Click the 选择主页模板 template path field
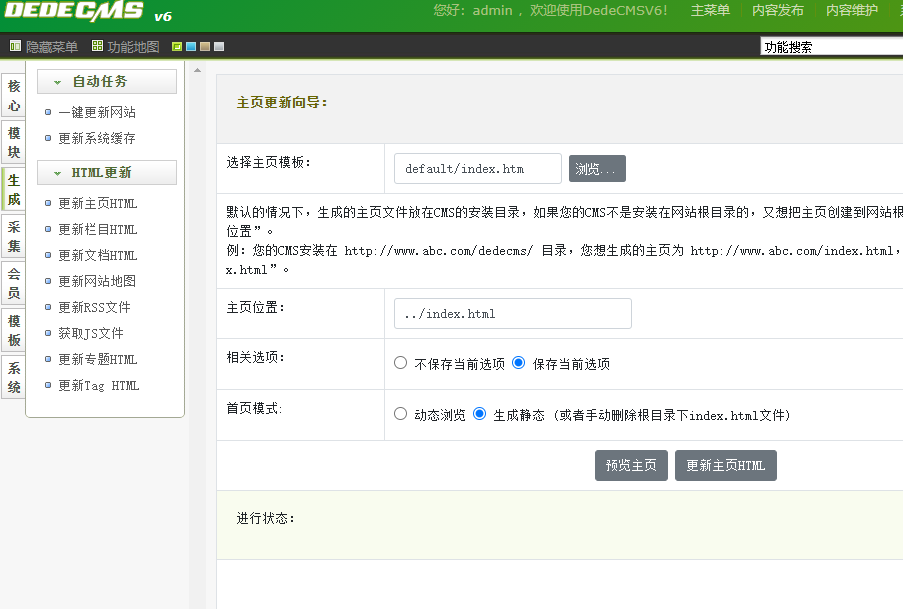This screenshot has width=903, height=609. (477, 169)
